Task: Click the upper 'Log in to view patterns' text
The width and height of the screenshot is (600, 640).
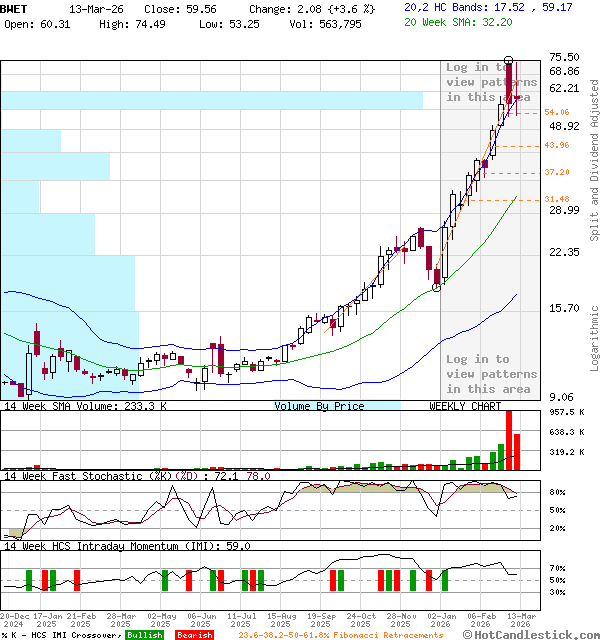Action: 491,82
